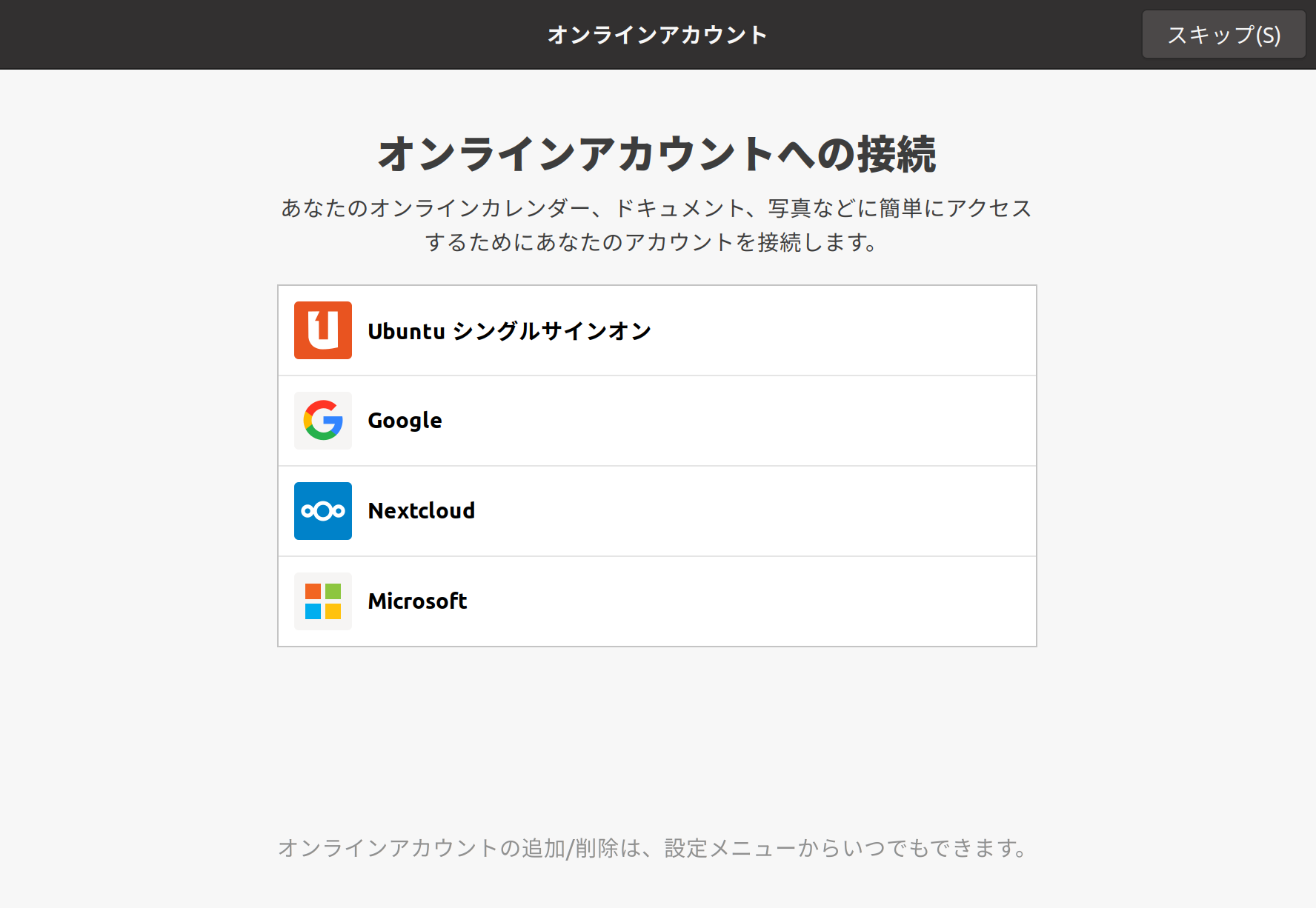Select the Ubuntu シングルサインオン label
The width and height of the screenshot is (1316, 908).
(510, 331)
